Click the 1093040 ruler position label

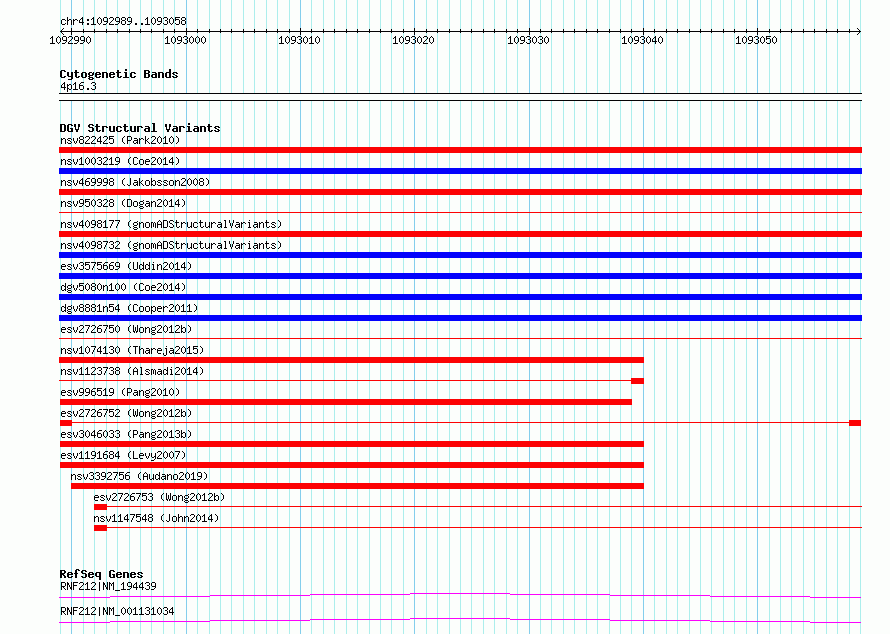(642, 40)
